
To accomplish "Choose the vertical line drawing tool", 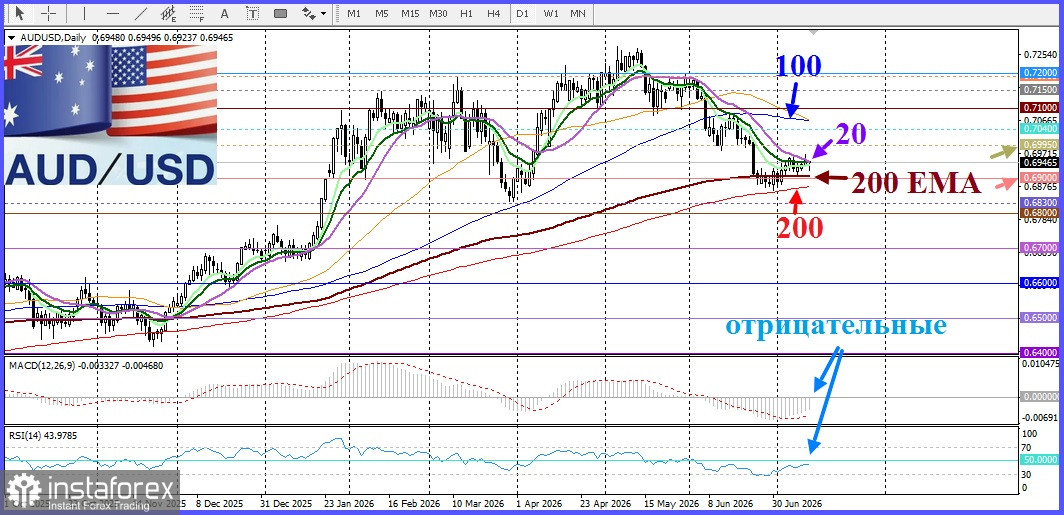I will tap(84, 13).
